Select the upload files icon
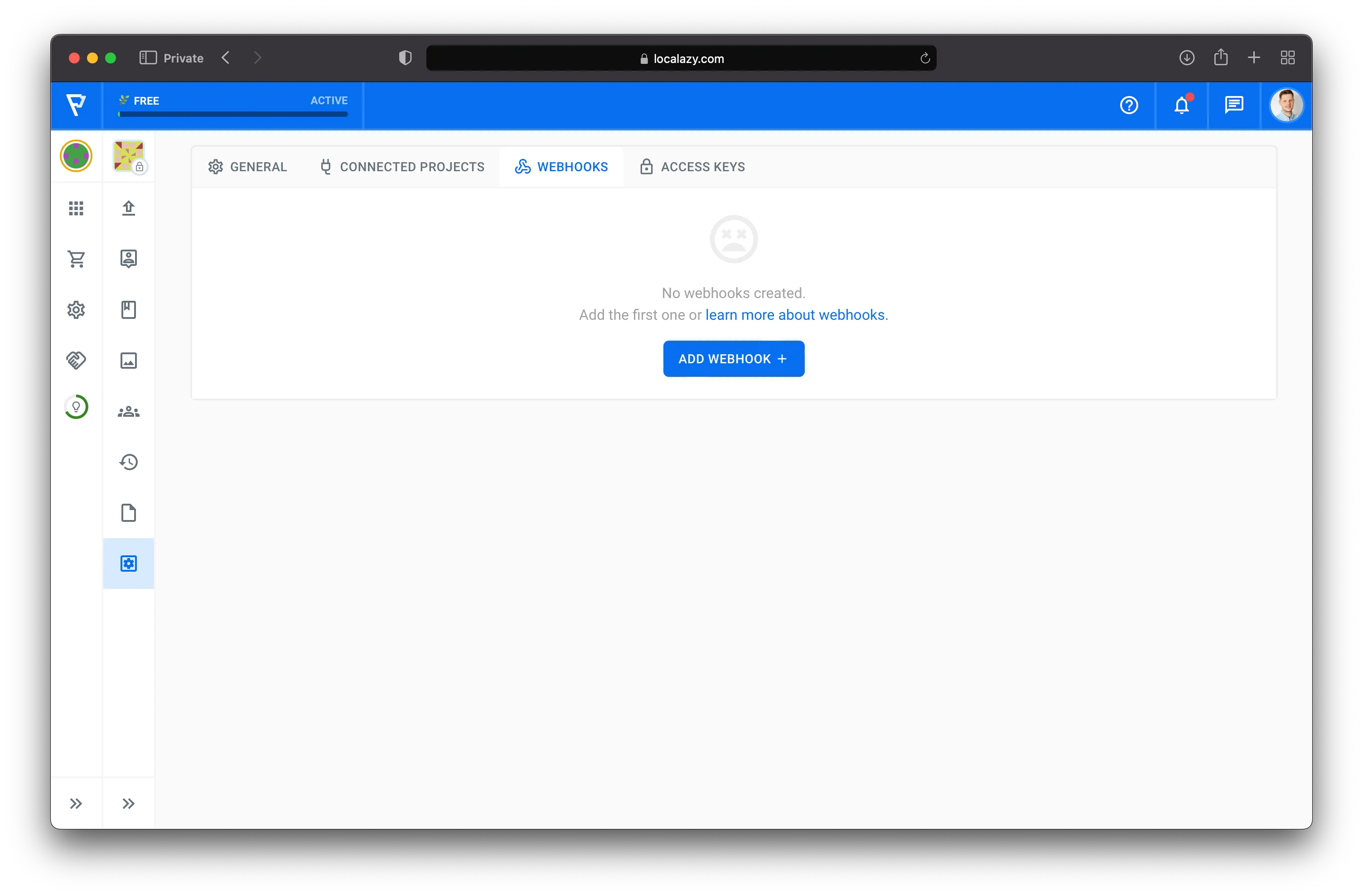This screenshot has width=1363, height=896. click(x=128, y=208)
